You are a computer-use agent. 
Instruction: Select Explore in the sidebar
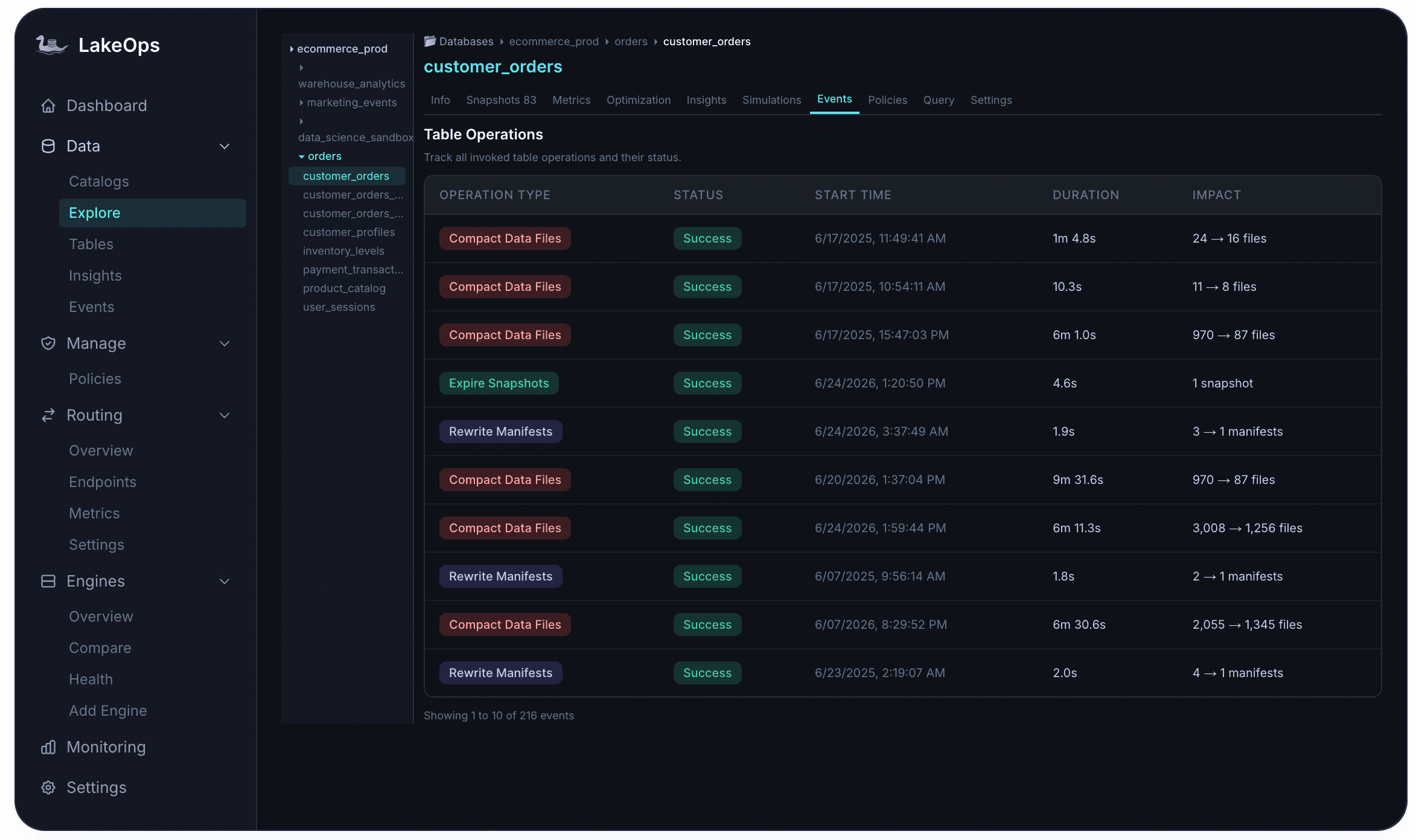point(153,213)
